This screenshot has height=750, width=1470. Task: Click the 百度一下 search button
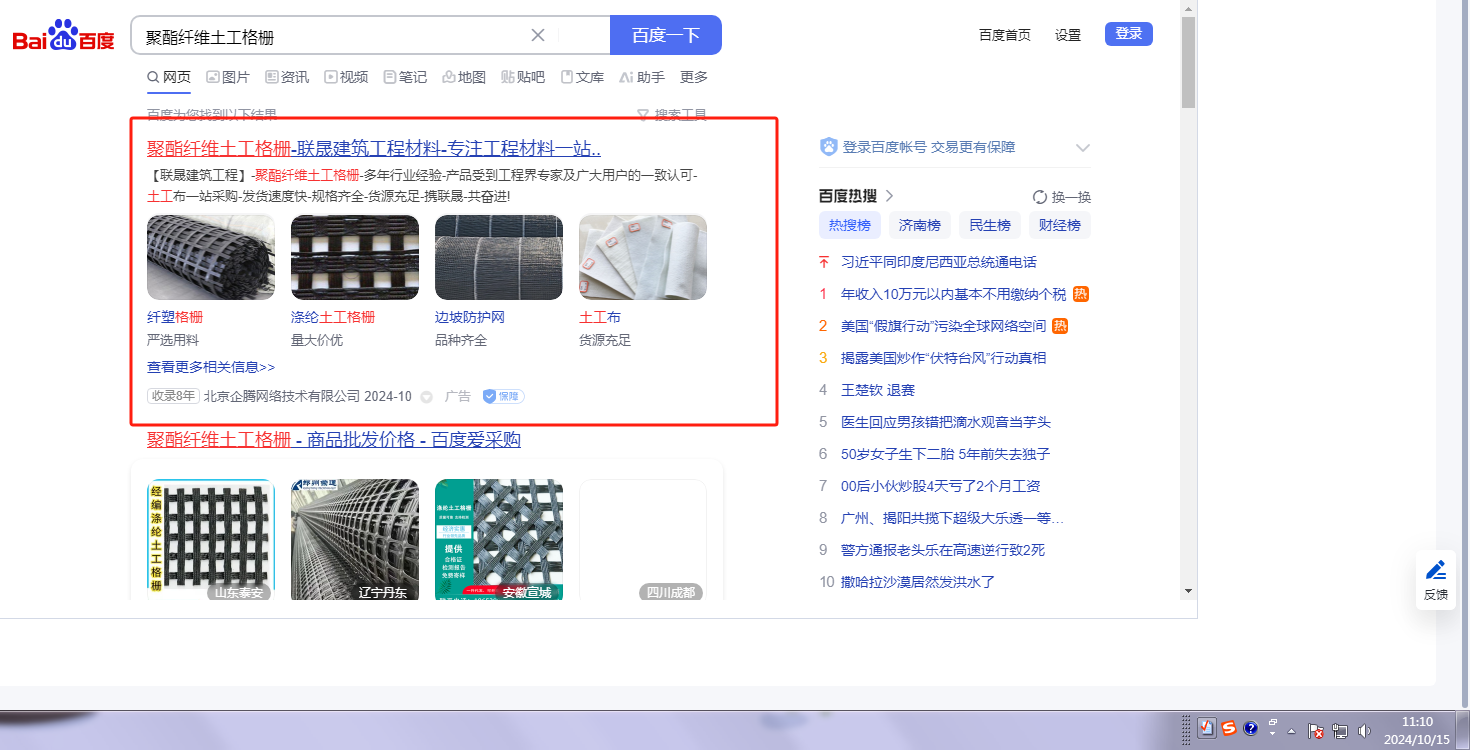pyautogui.click(x=666, y=35)
